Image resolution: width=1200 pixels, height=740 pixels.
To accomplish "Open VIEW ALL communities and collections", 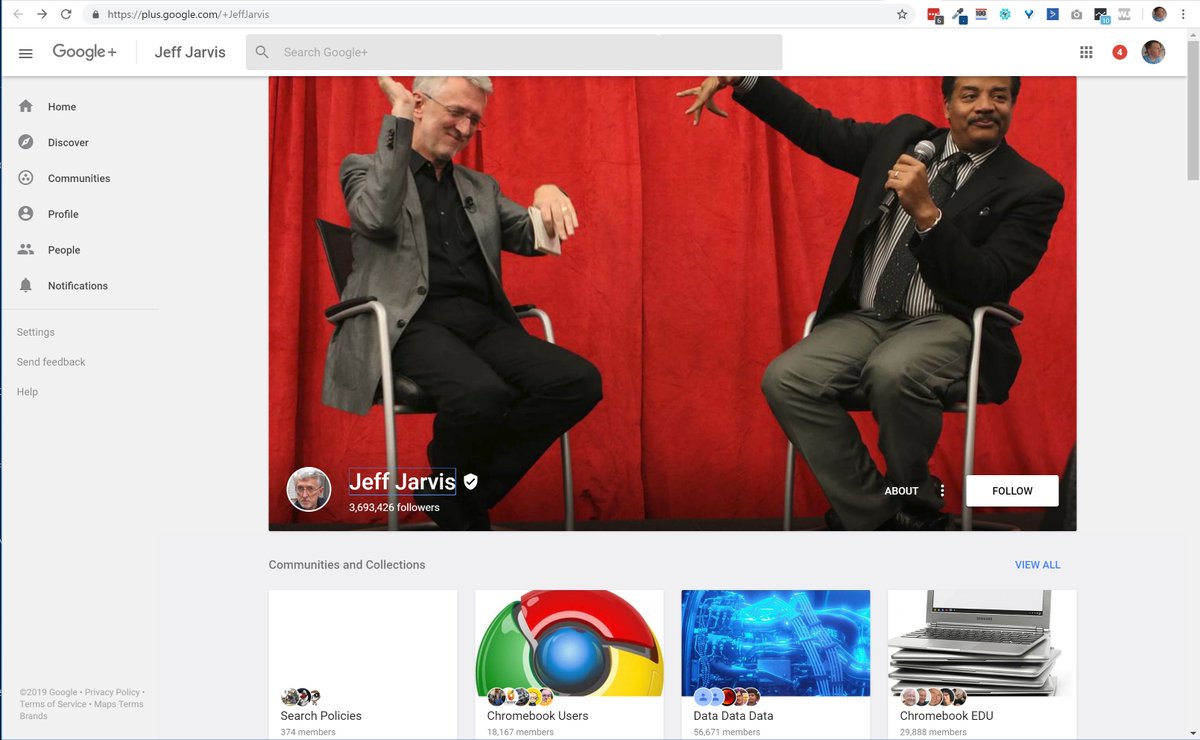I will click(x=1037, y=564).
